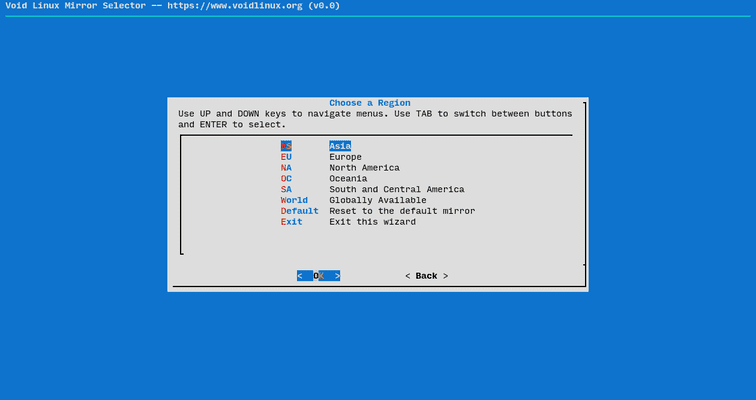Image resolution: width=756 pixels, height=400 pixels.
Task: Choose the Oceania description
Action: pyautogui.click(x=348, y=179)
